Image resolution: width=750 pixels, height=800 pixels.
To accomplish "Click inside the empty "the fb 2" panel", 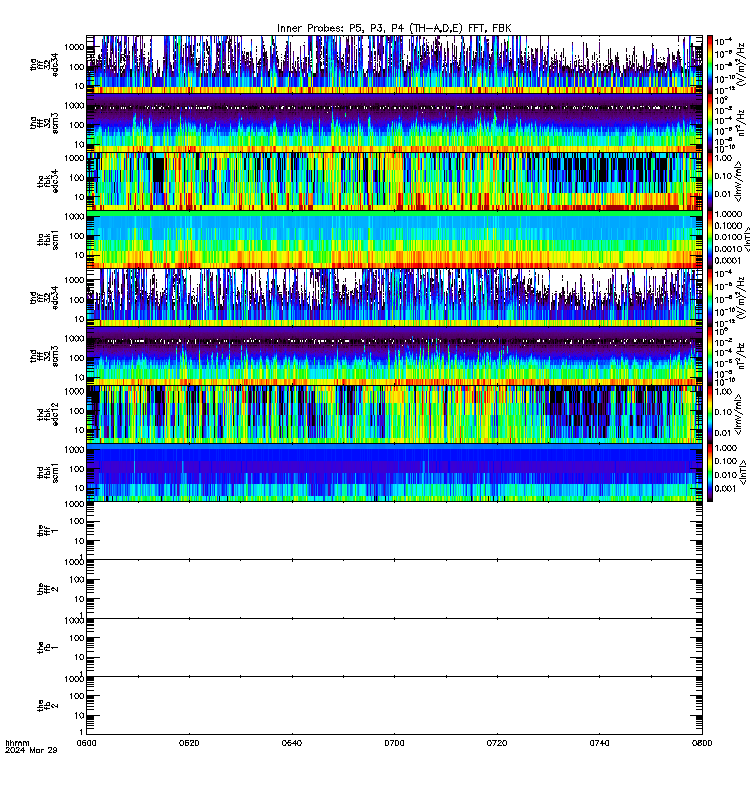I will click(394, 706).
